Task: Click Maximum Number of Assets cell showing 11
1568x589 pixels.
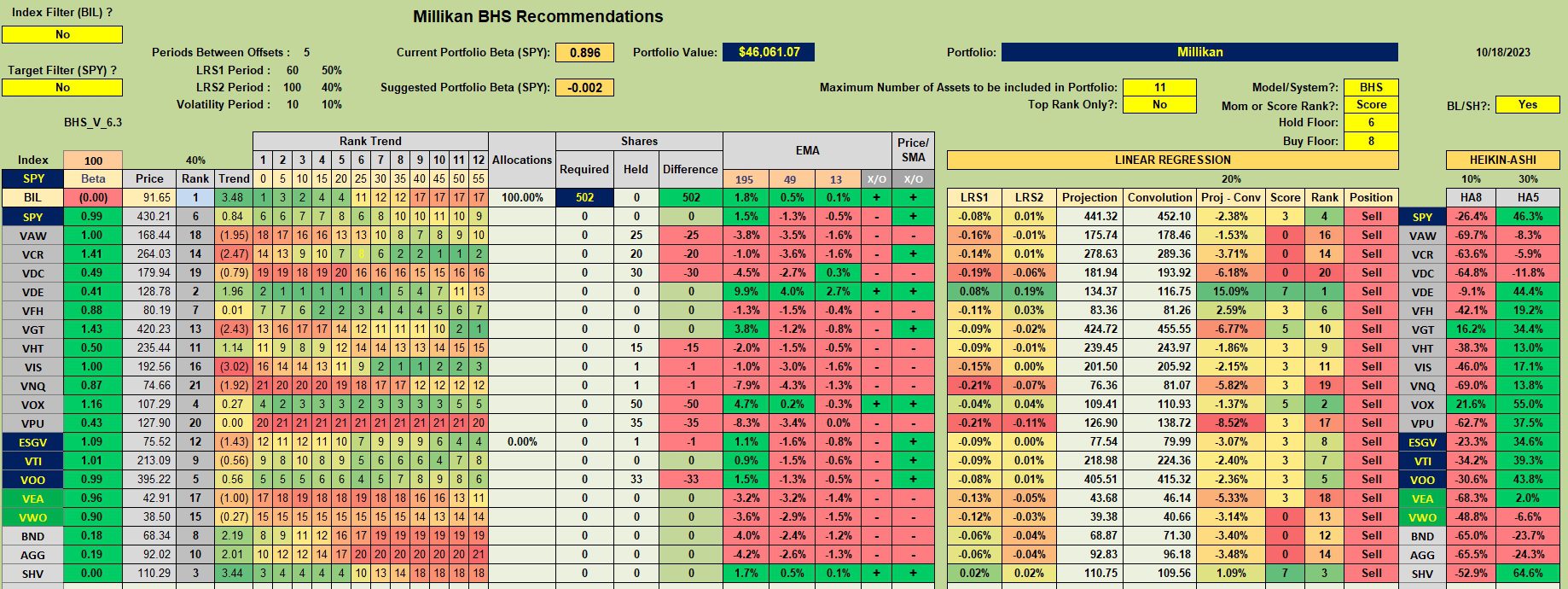Action: click(1159, 87)
